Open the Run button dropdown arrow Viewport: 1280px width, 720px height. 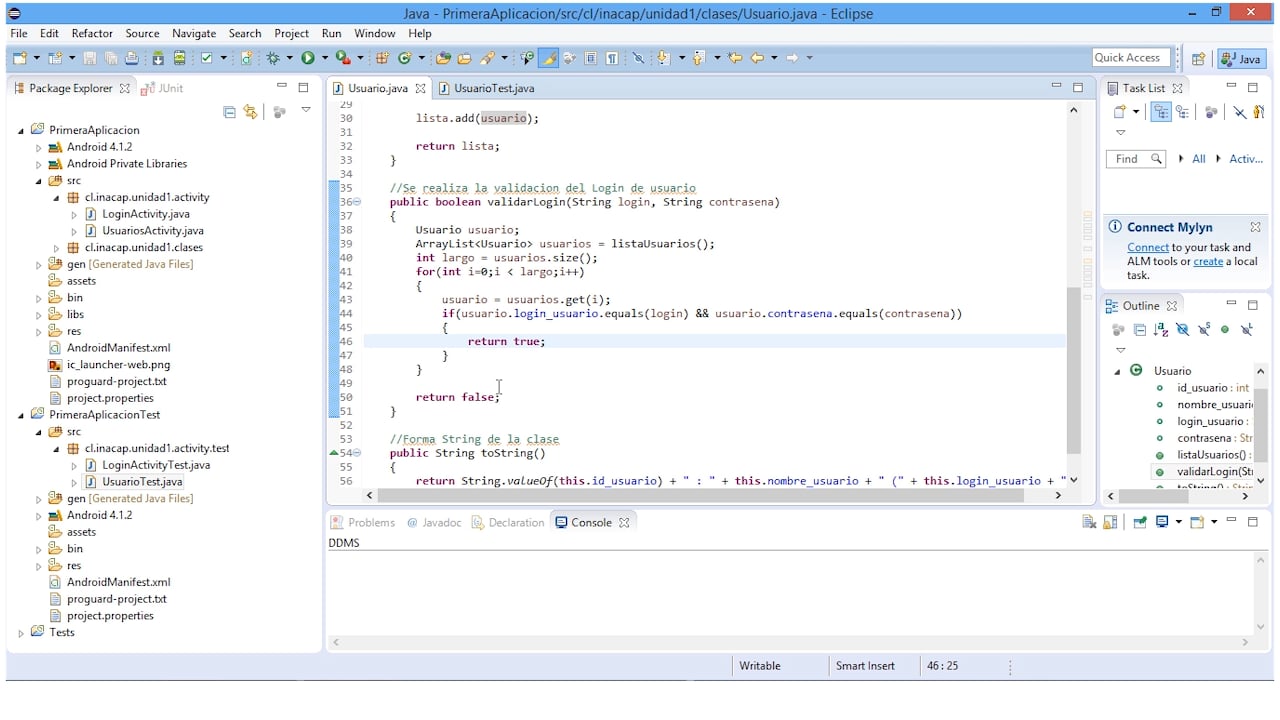[323, 58]
